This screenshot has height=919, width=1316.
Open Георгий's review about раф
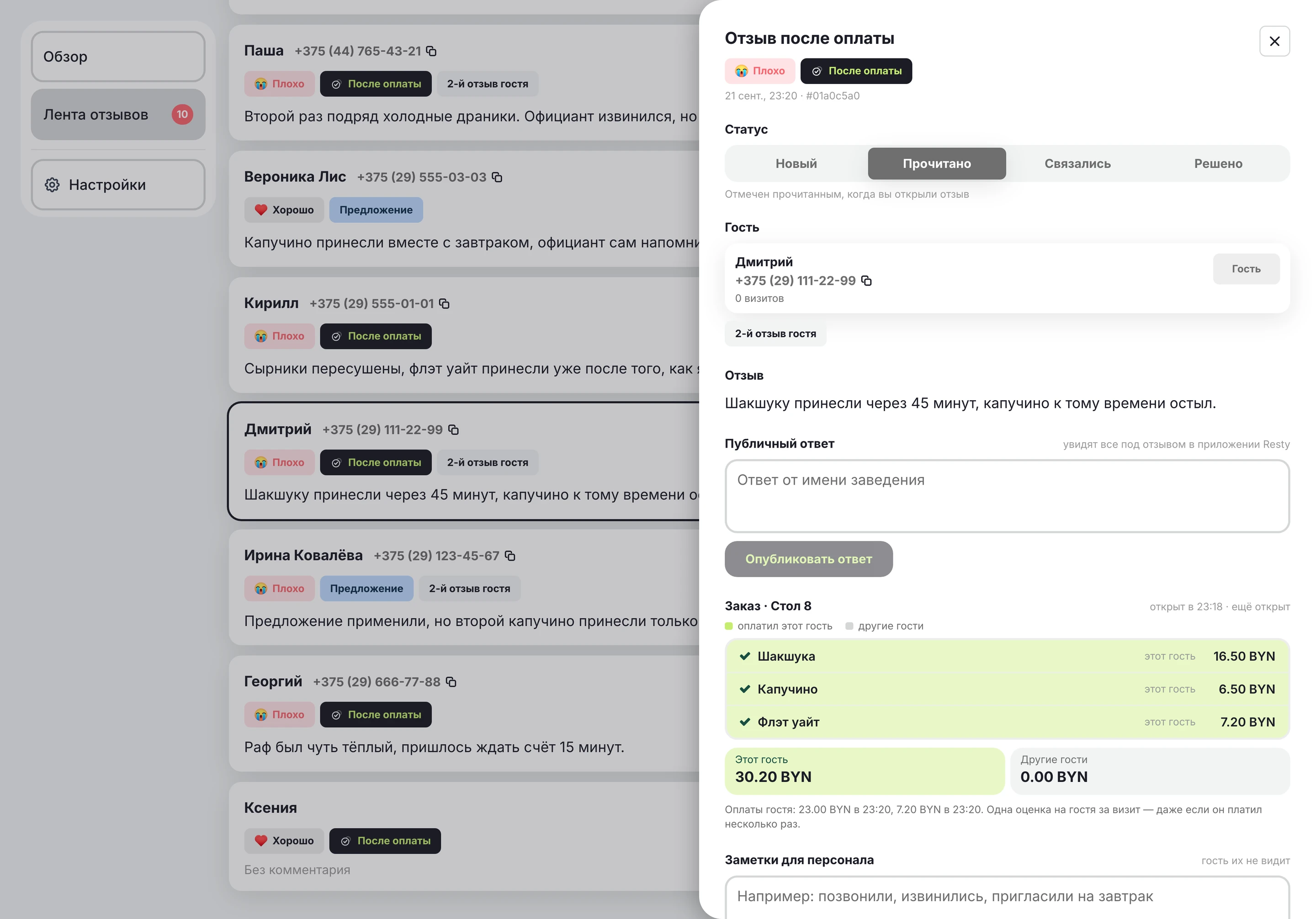[464, 713]
